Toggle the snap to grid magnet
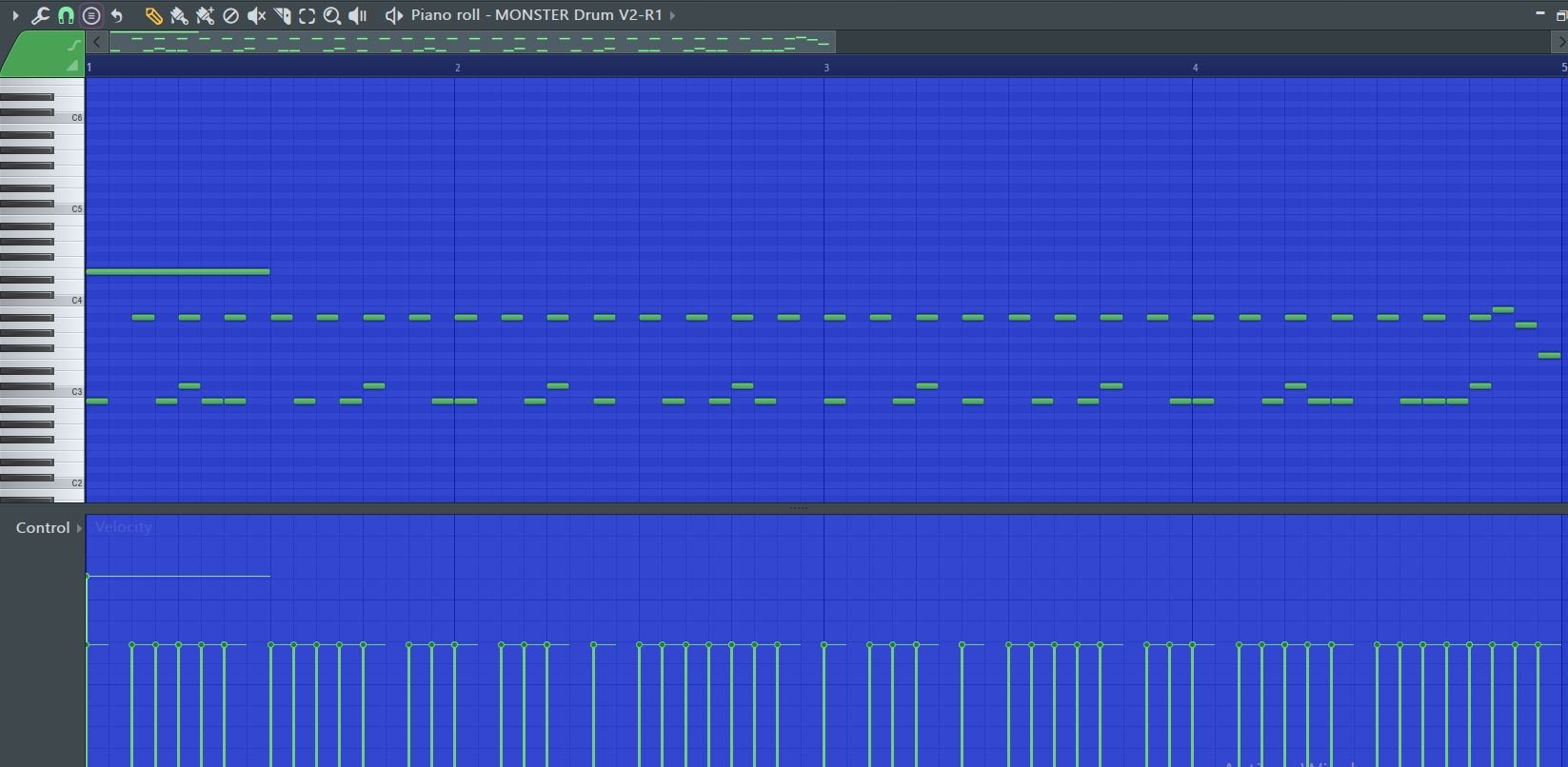Image resolution: width=1568 pixels, height=767 pixels. point(66,15)
